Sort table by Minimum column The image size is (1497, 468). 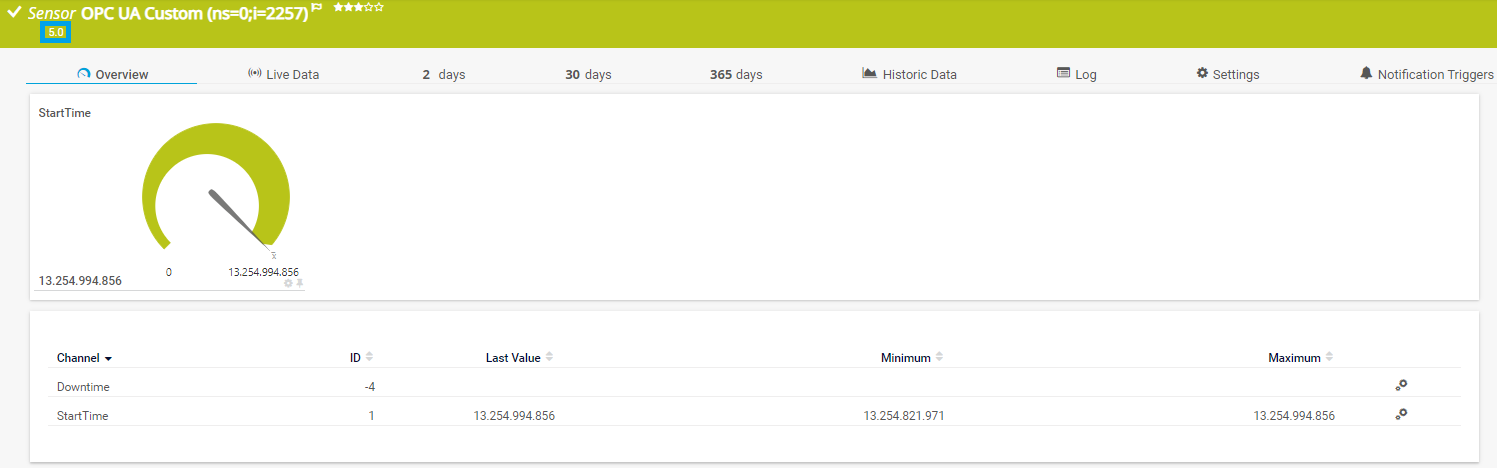click(x=939, y=357)
